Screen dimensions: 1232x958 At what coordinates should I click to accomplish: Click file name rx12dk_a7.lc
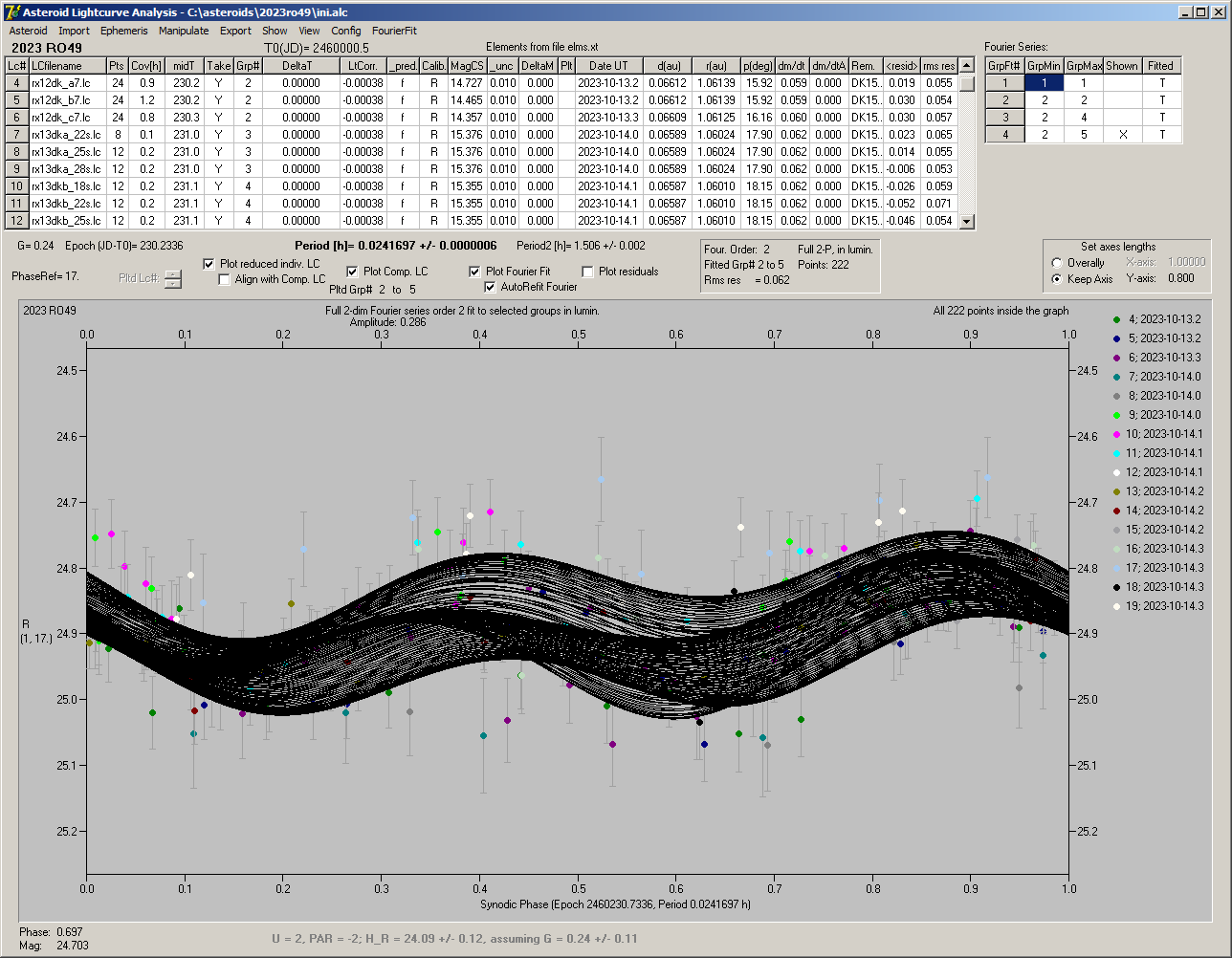pyautogui.click(x=67, y=83)
